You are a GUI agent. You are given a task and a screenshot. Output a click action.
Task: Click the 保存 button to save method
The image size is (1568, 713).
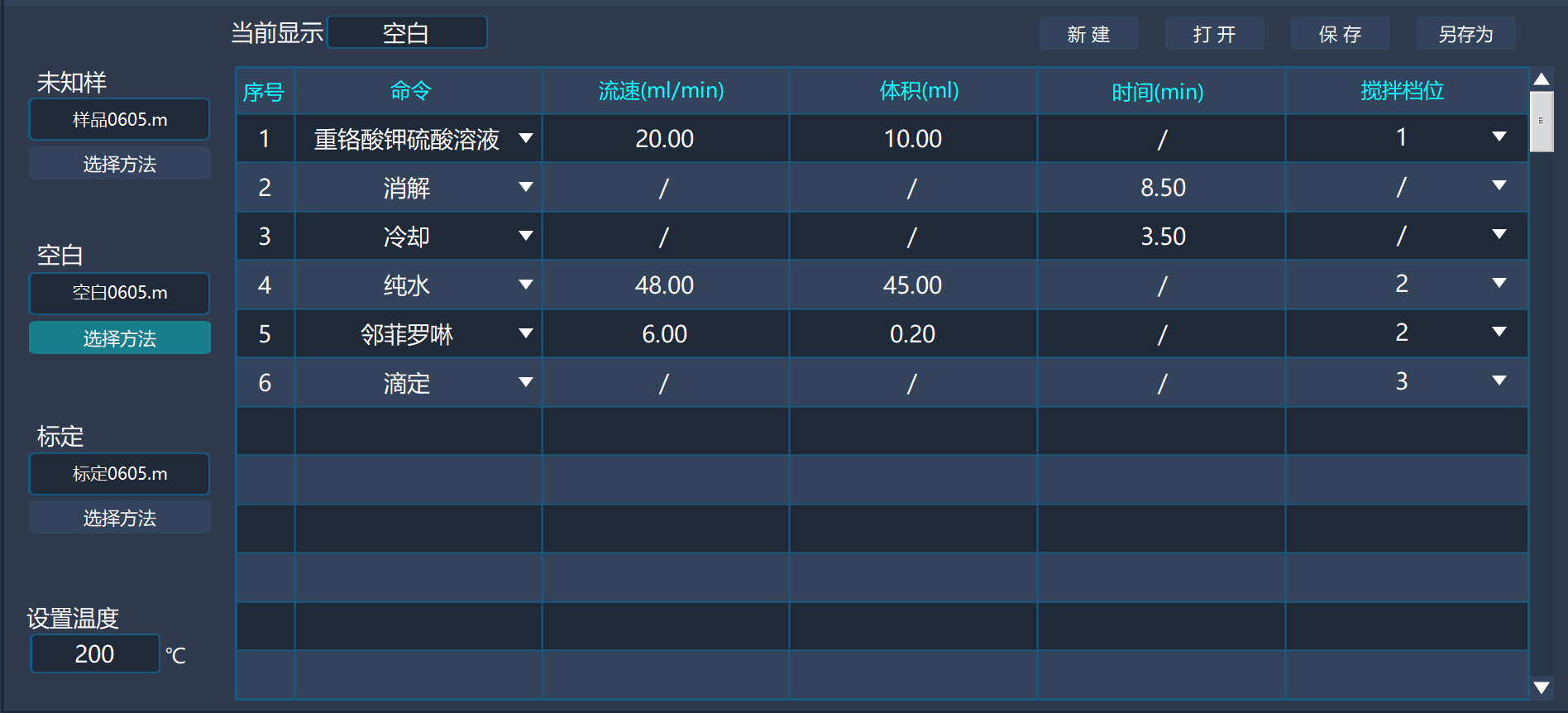click(1340, 33)
